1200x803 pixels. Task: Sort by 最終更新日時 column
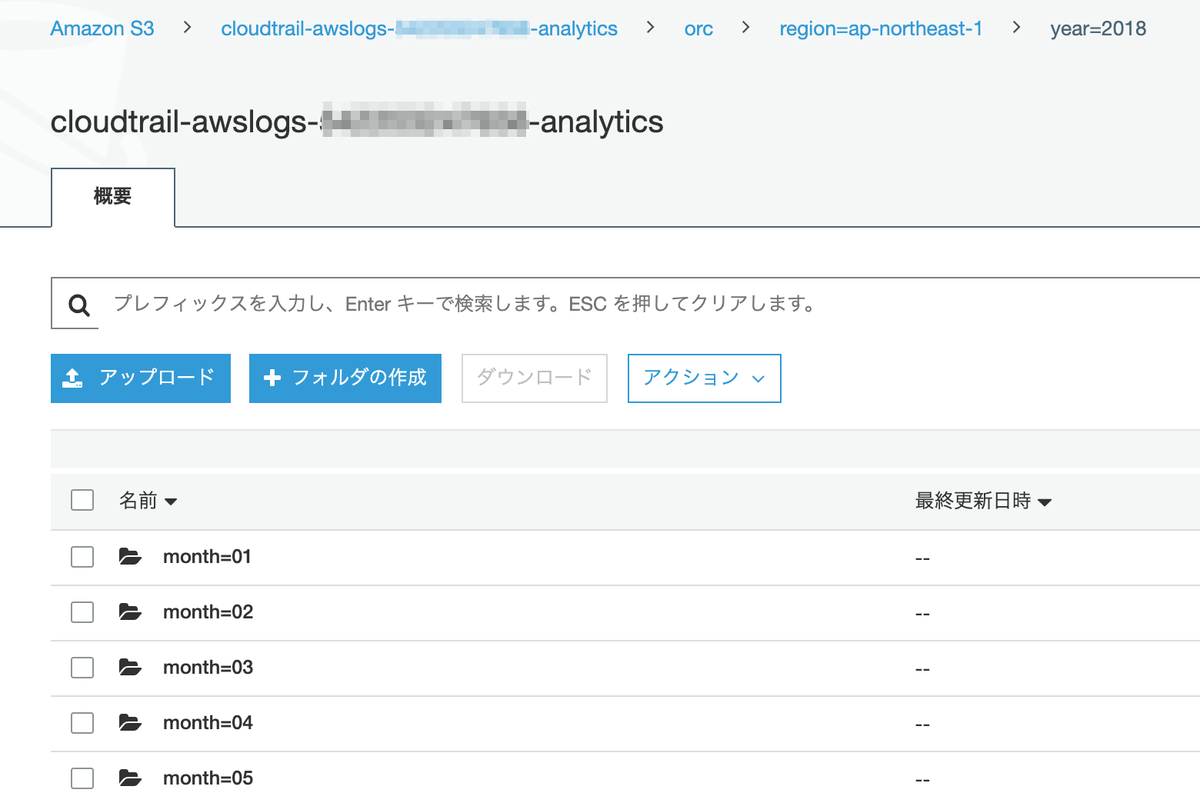(x=983, y=501)
